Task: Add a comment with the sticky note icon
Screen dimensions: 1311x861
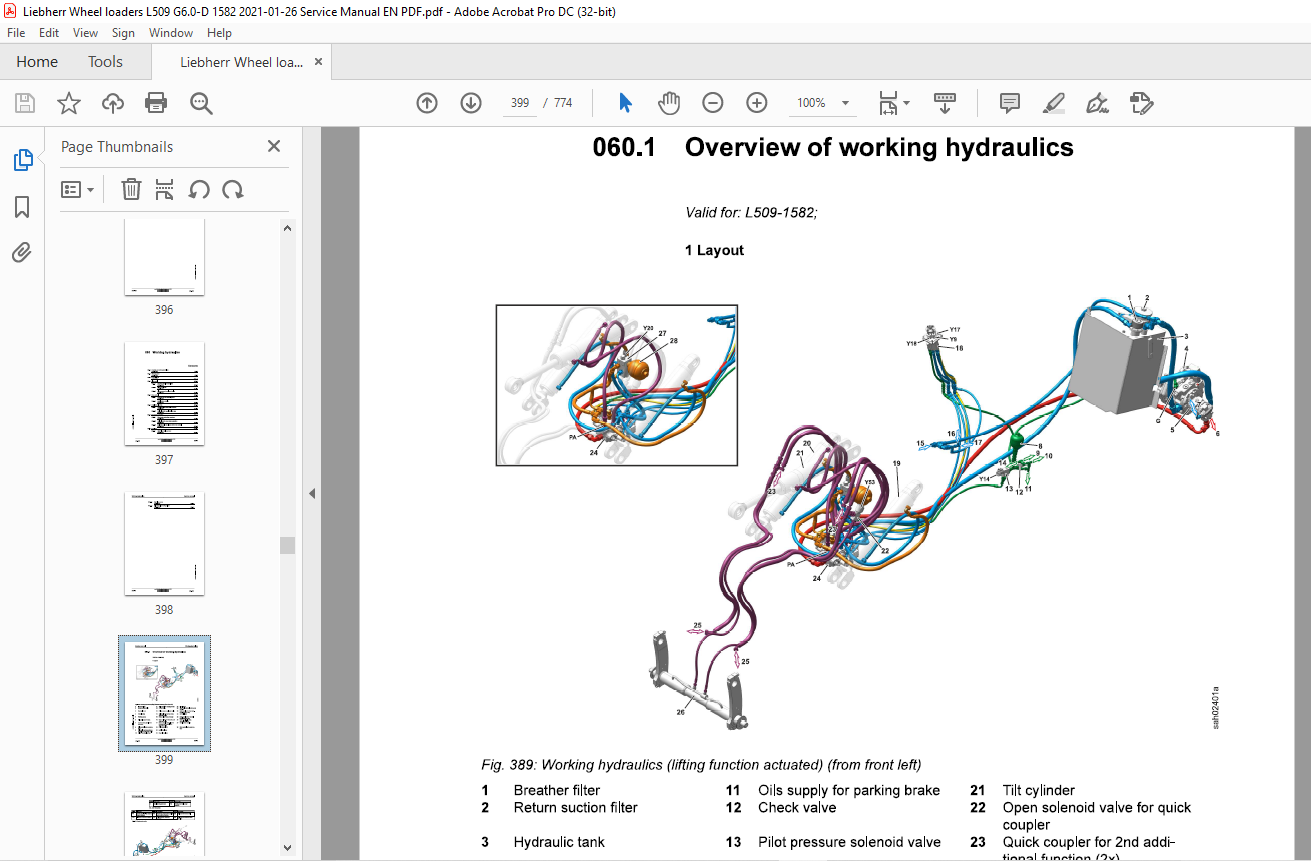Action: (x=1010, y=103)
